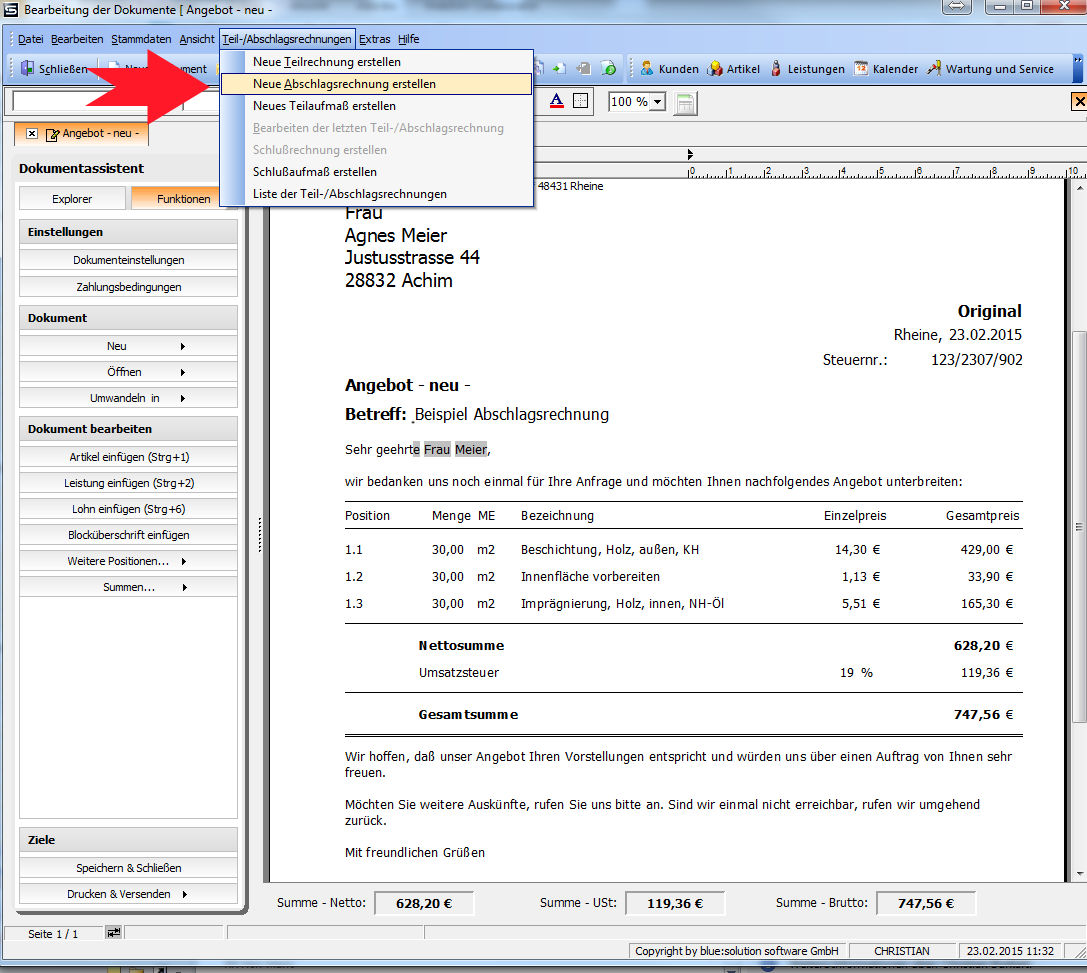Click the Zahlungsbedingungen button
This screenshot has height=973, width=1087.
(128, 287)
